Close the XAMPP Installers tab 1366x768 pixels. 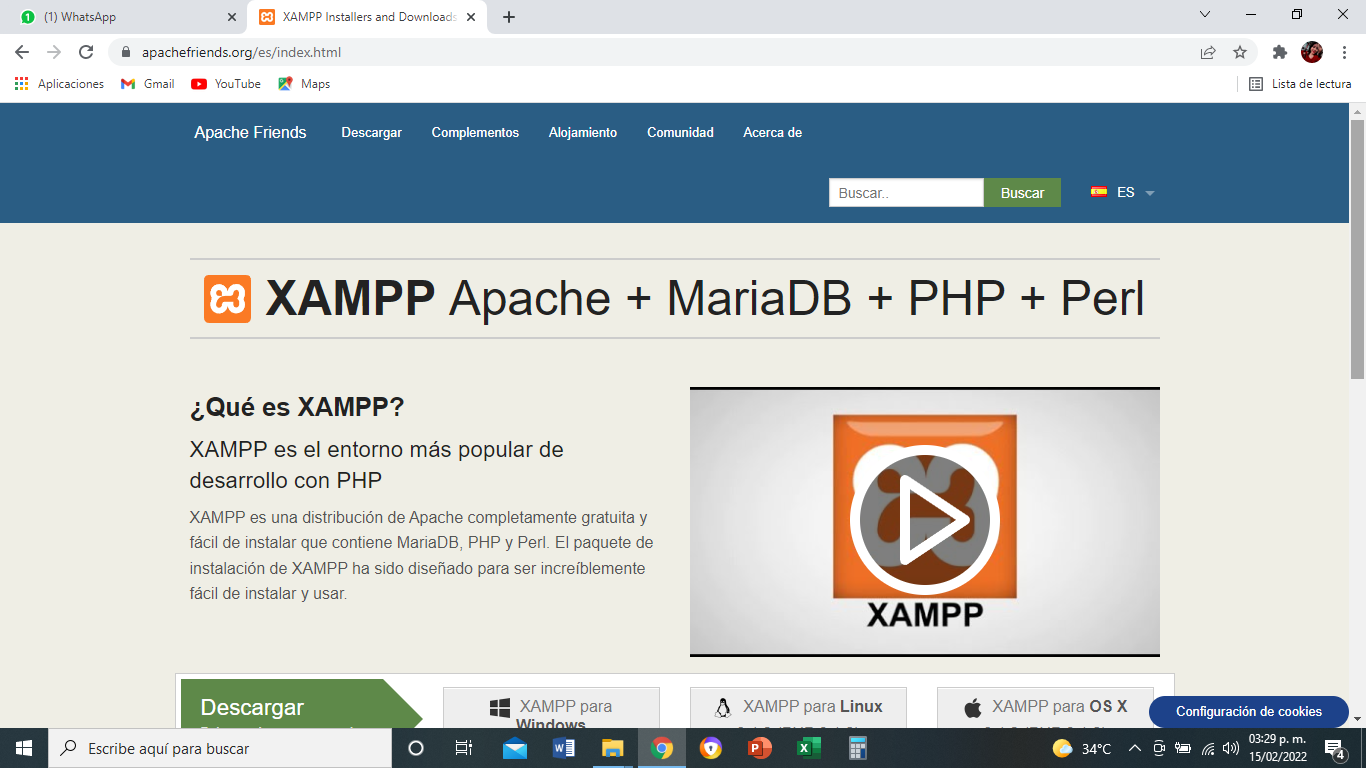(x=471, y=17)
